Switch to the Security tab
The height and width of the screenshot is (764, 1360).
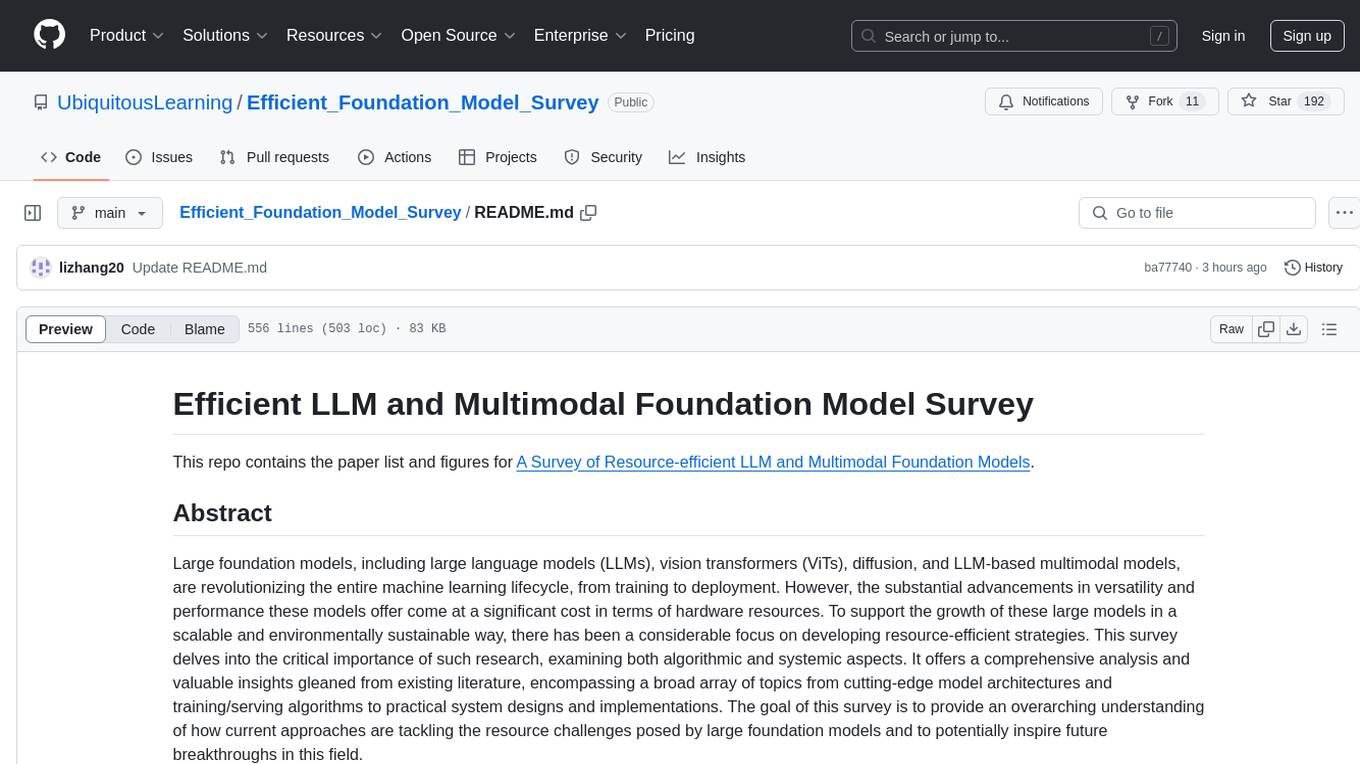coord(603,157)
